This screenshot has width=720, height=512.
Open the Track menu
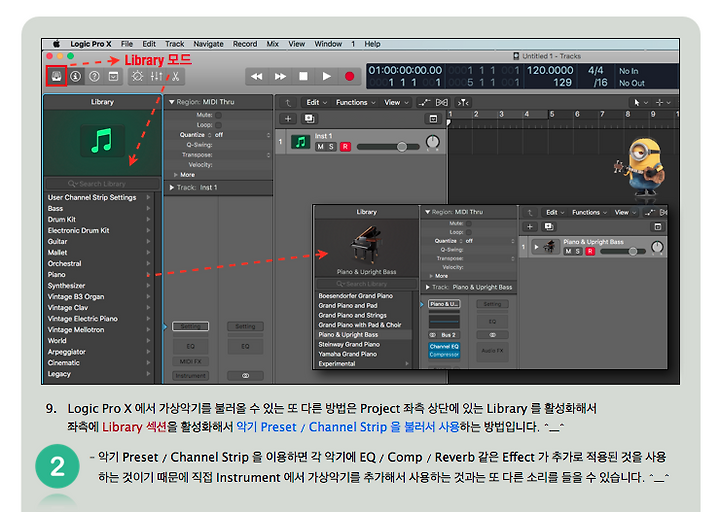tap(174, 44)
